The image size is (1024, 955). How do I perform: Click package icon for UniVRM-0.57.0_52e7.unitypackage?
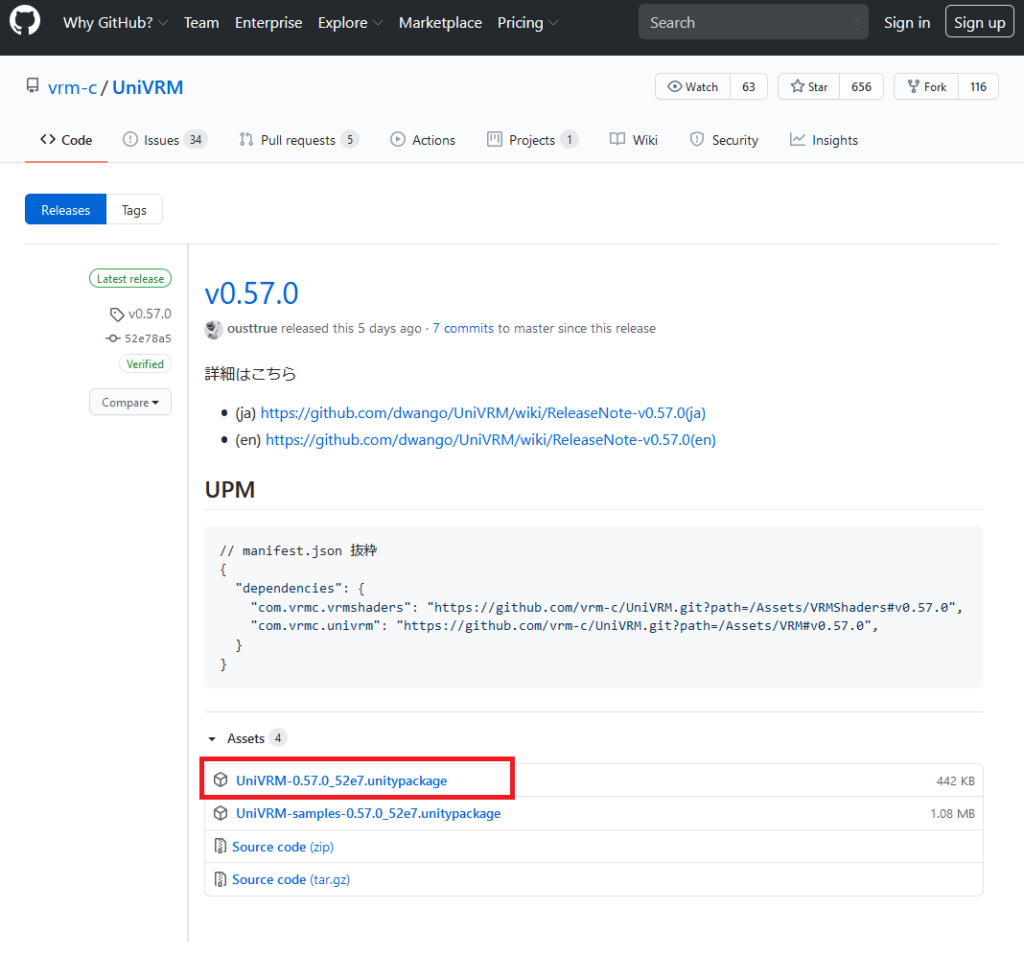click(221, 780)
